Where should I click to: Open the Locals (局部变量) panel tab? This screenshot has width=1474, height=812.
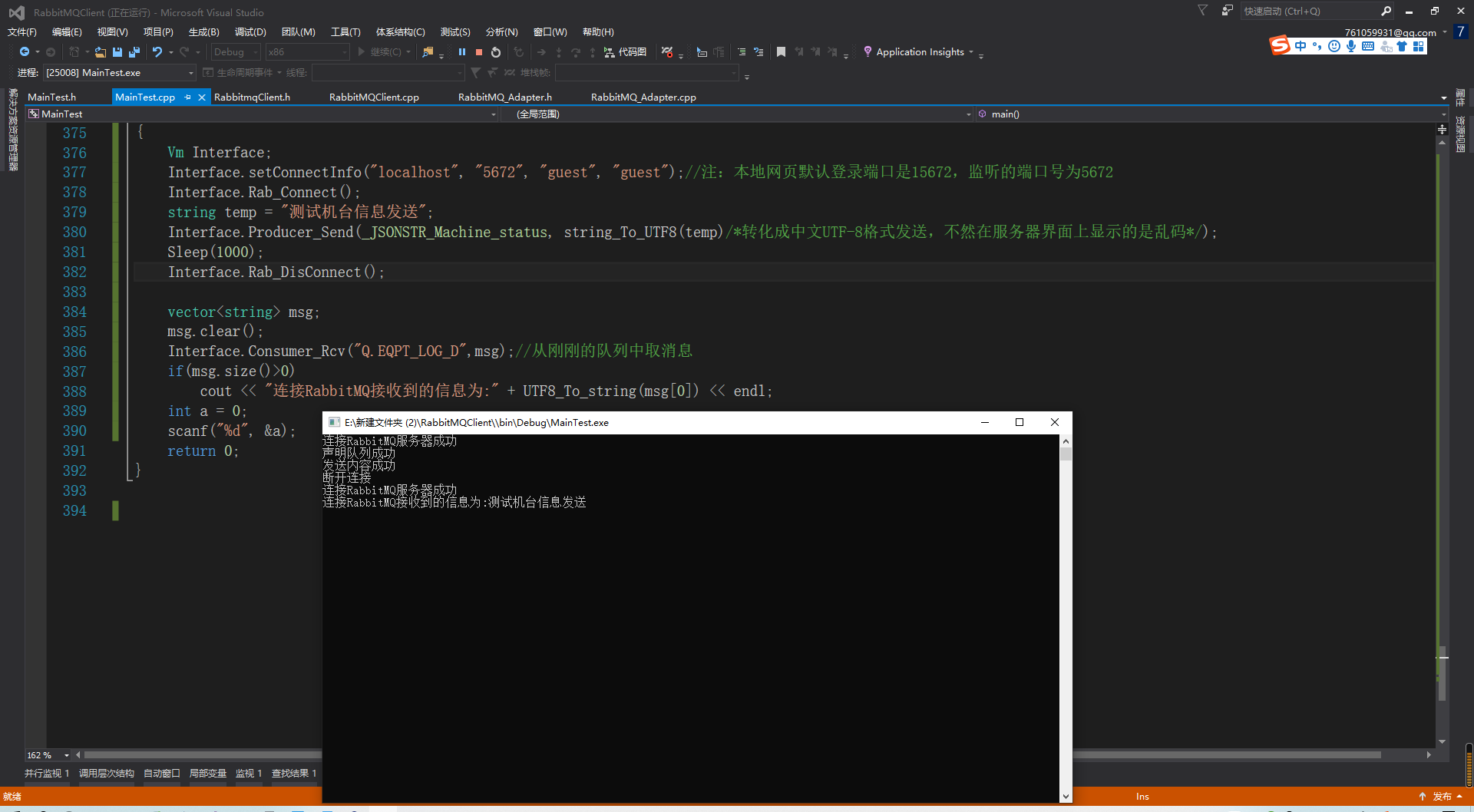(208, 774)
